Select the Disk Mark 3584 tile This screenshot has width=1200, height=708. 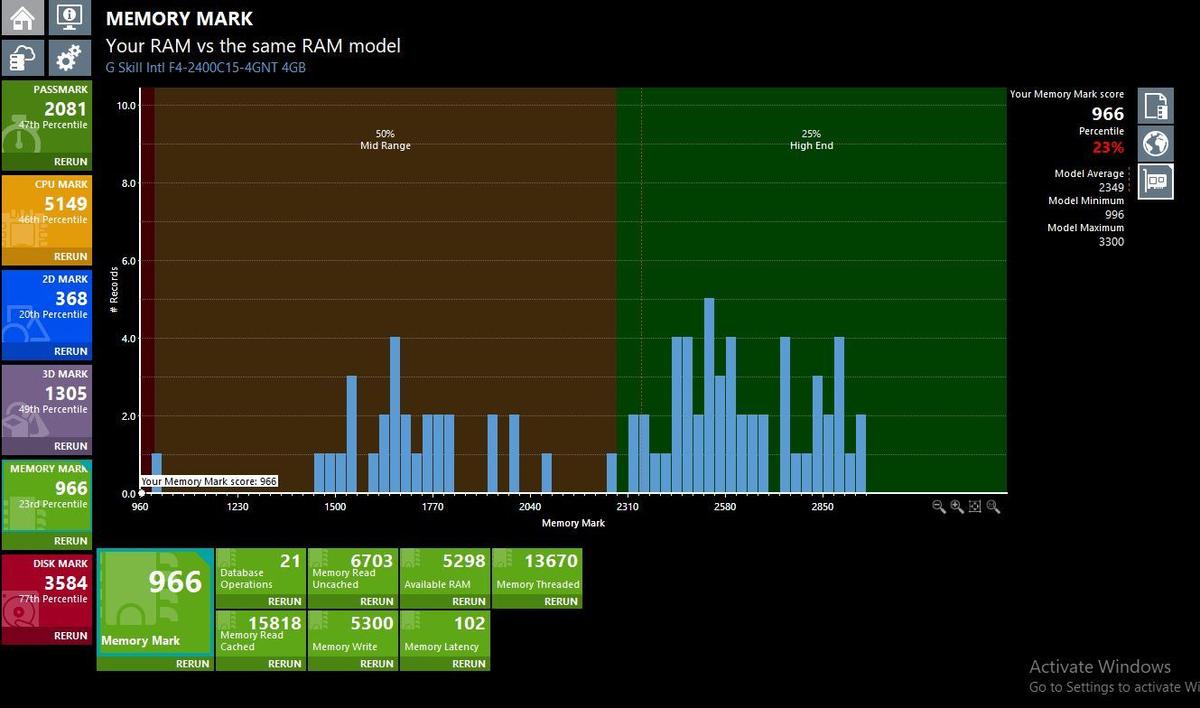pyautogui.click(x=46, y=598)
